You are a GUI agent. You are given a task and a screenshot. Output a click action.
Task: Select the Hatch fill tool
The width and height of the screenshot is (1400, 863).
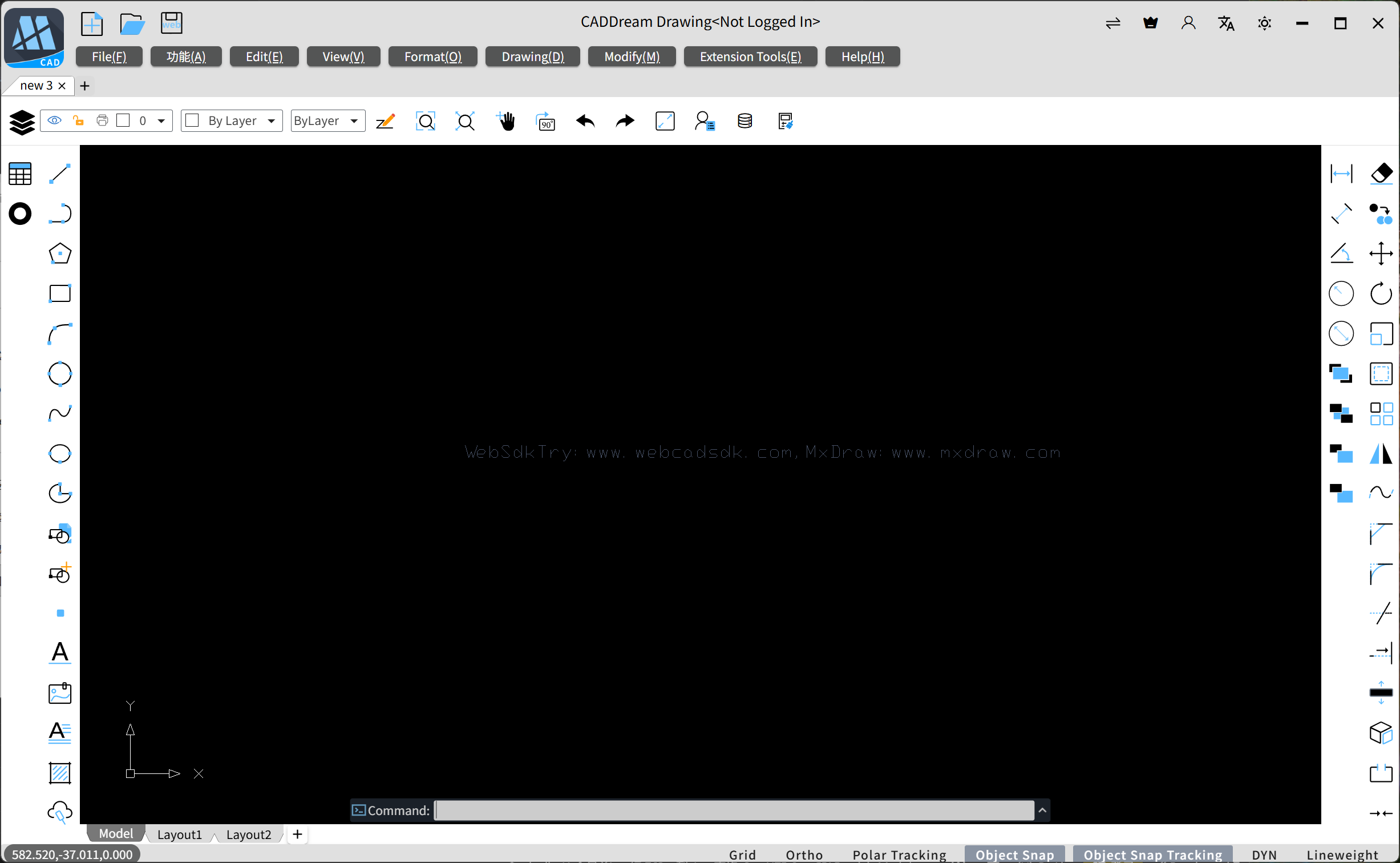pos(60,773)
